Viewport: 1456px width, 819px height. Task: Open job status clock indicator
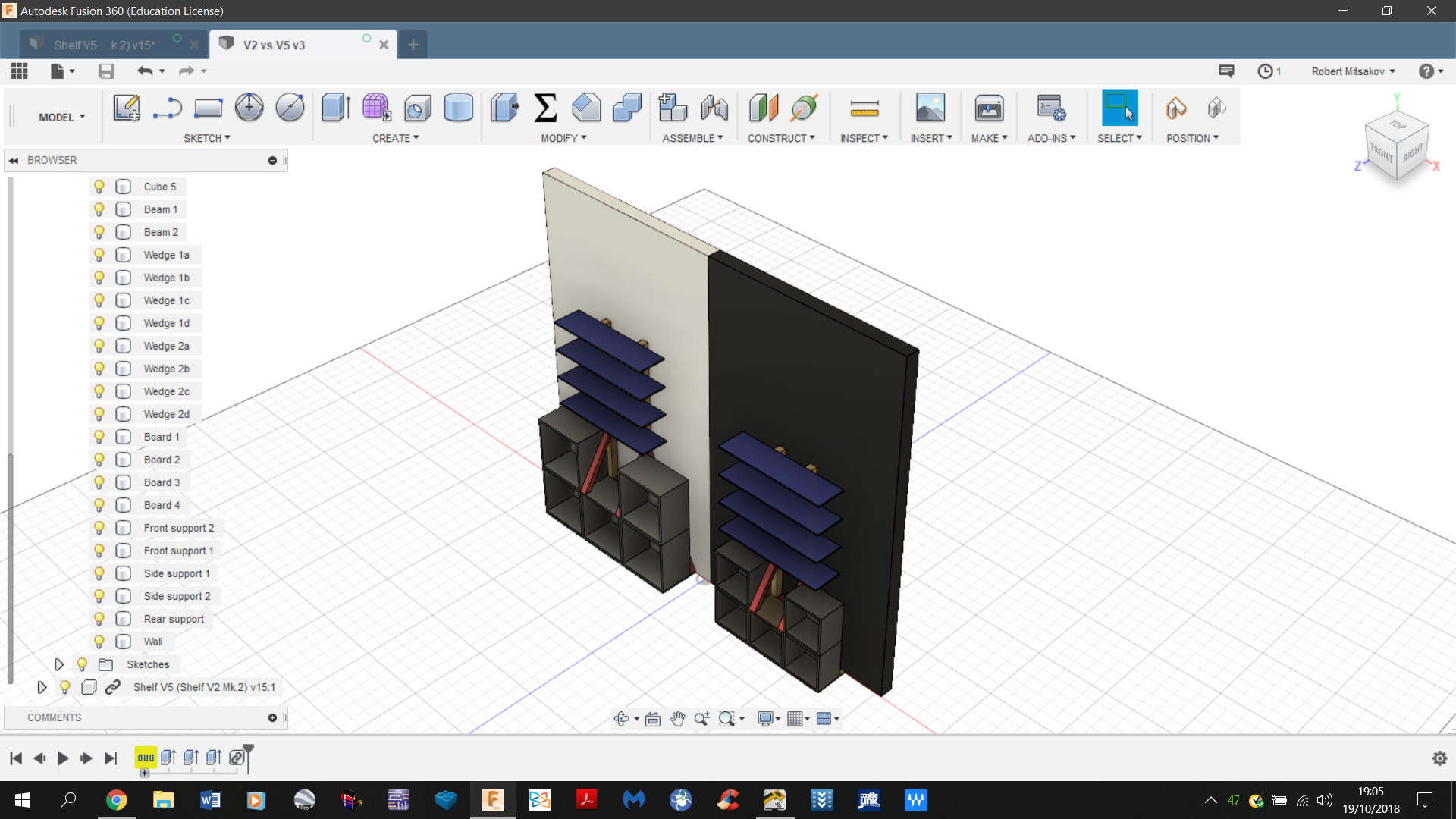(x=1269, y=71)
